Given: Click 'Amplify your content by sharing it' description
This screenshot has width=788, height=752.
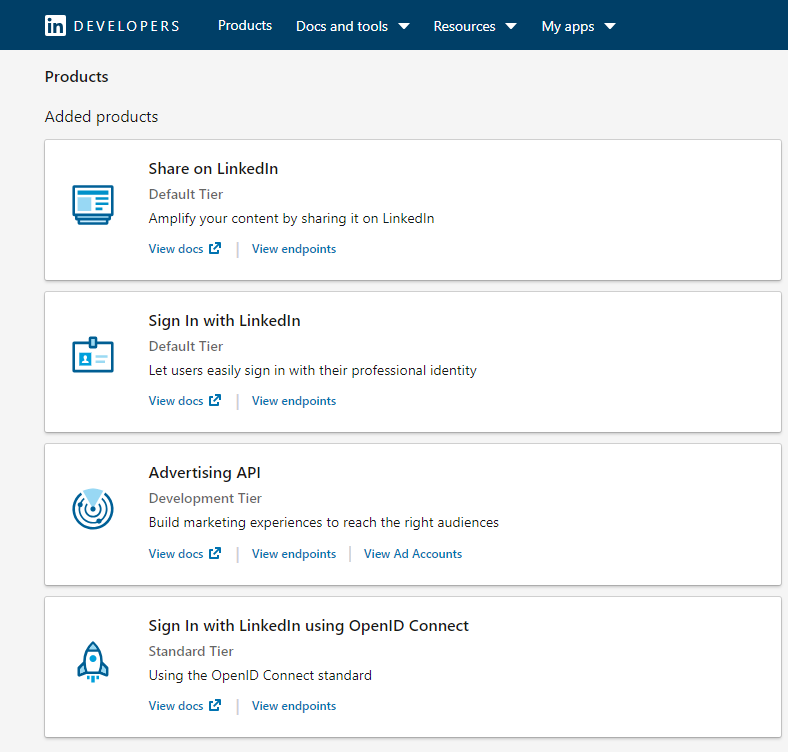Looking at the screenshot, I should coord(291,219).
